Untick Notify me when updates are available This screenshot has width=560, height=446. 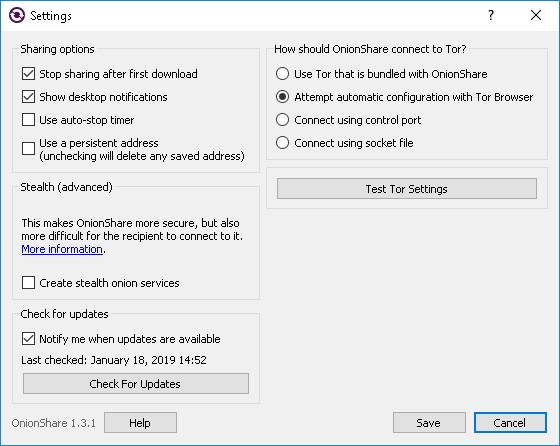coord(28,339)
